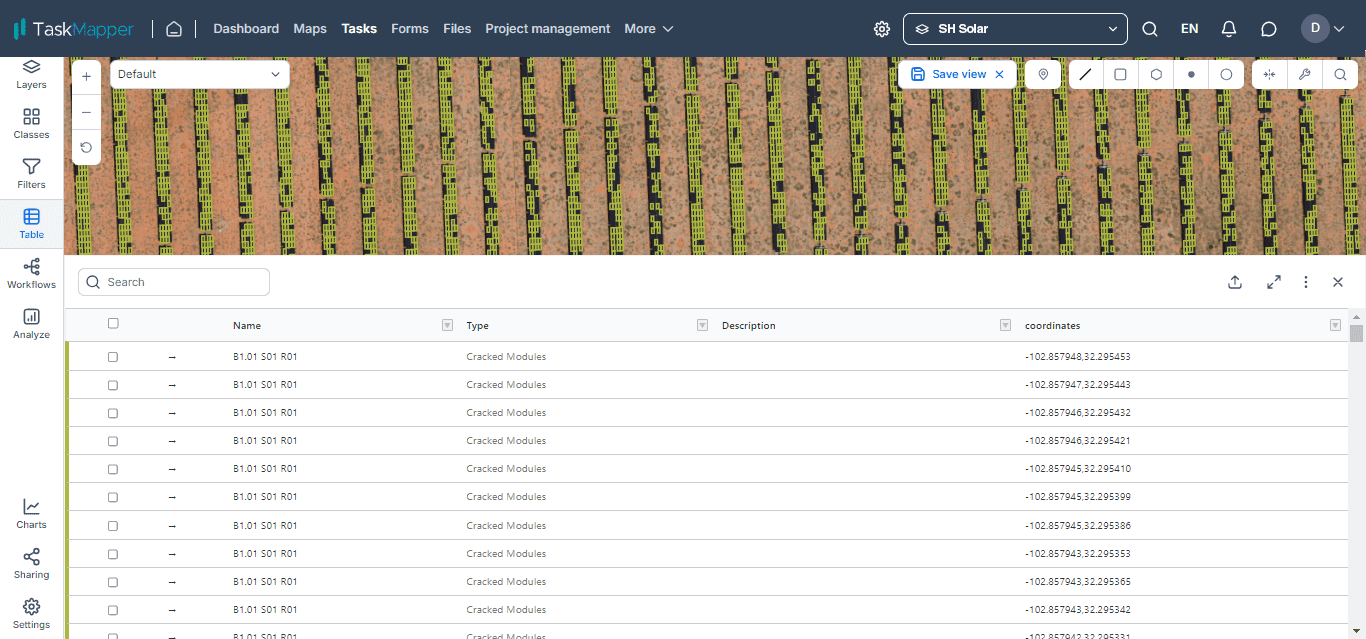The image size is (1366, 639).
Task: Click the home icon in header
Action: pos(174,29)
